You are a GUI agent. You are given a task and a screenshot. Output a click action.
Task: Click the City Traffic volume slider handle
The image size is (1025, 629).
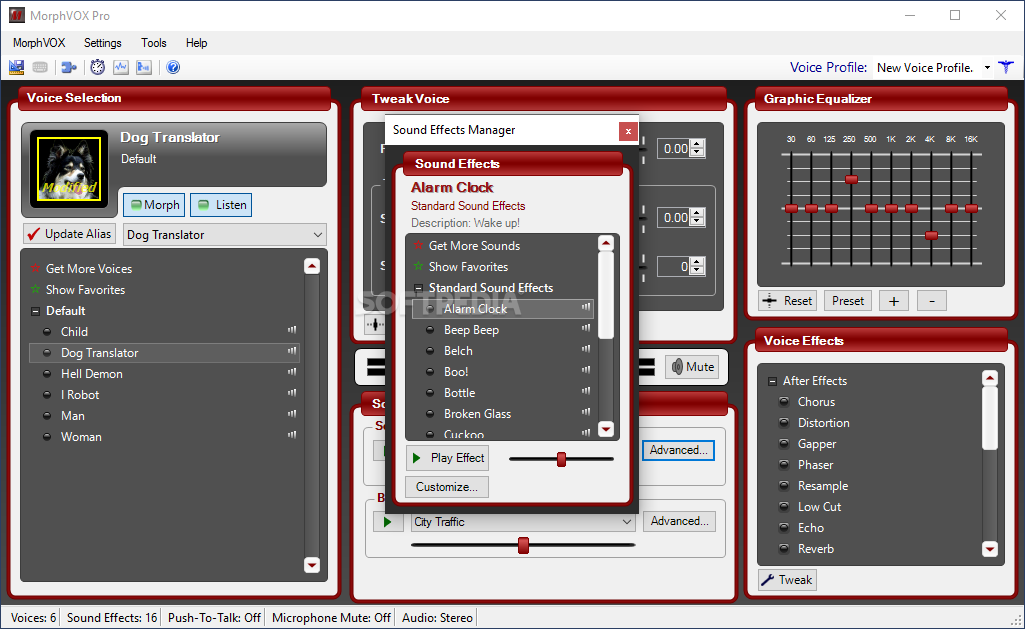(523, 545)
